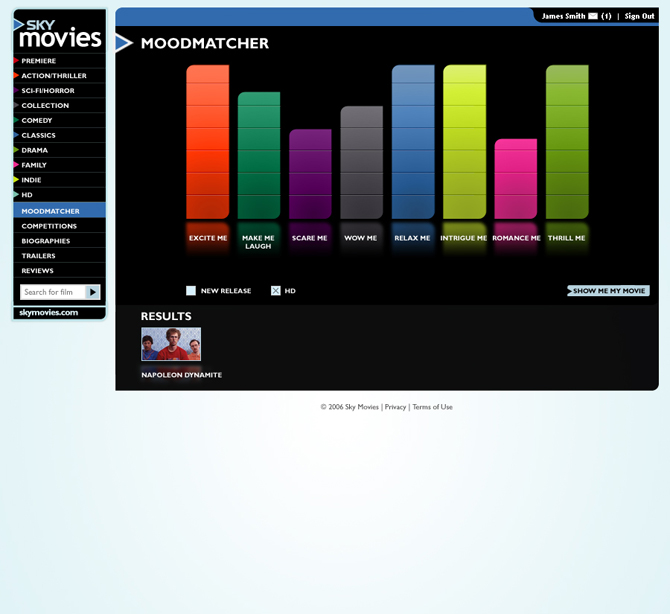Click the yellow arrow beside Indie
Image resolution: width=670 pixels, height=614 pixels.
click(x=17, y=180)
